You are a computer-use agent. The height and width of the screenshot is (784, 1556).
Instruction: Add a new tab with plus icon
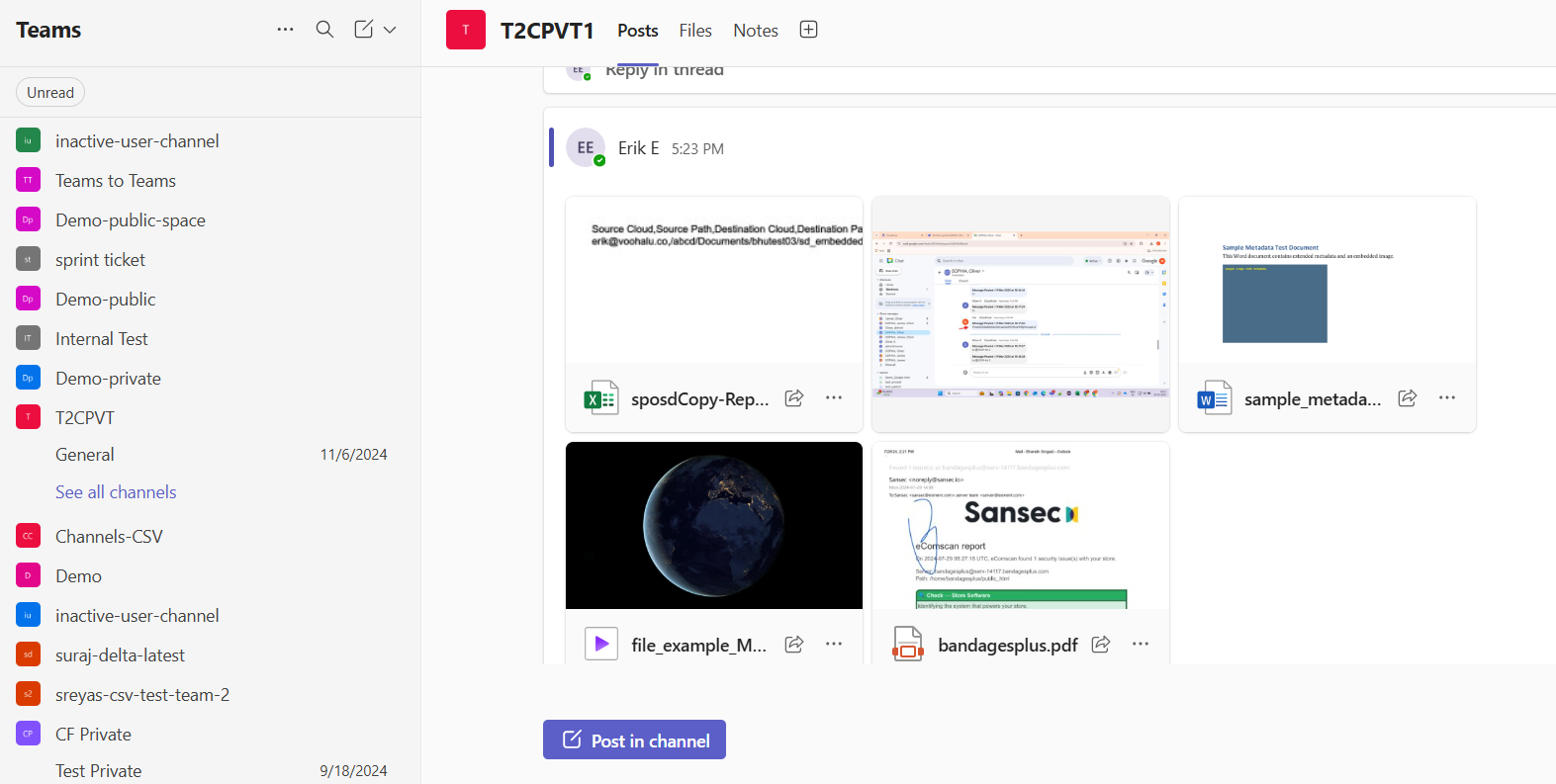(808, 30)
